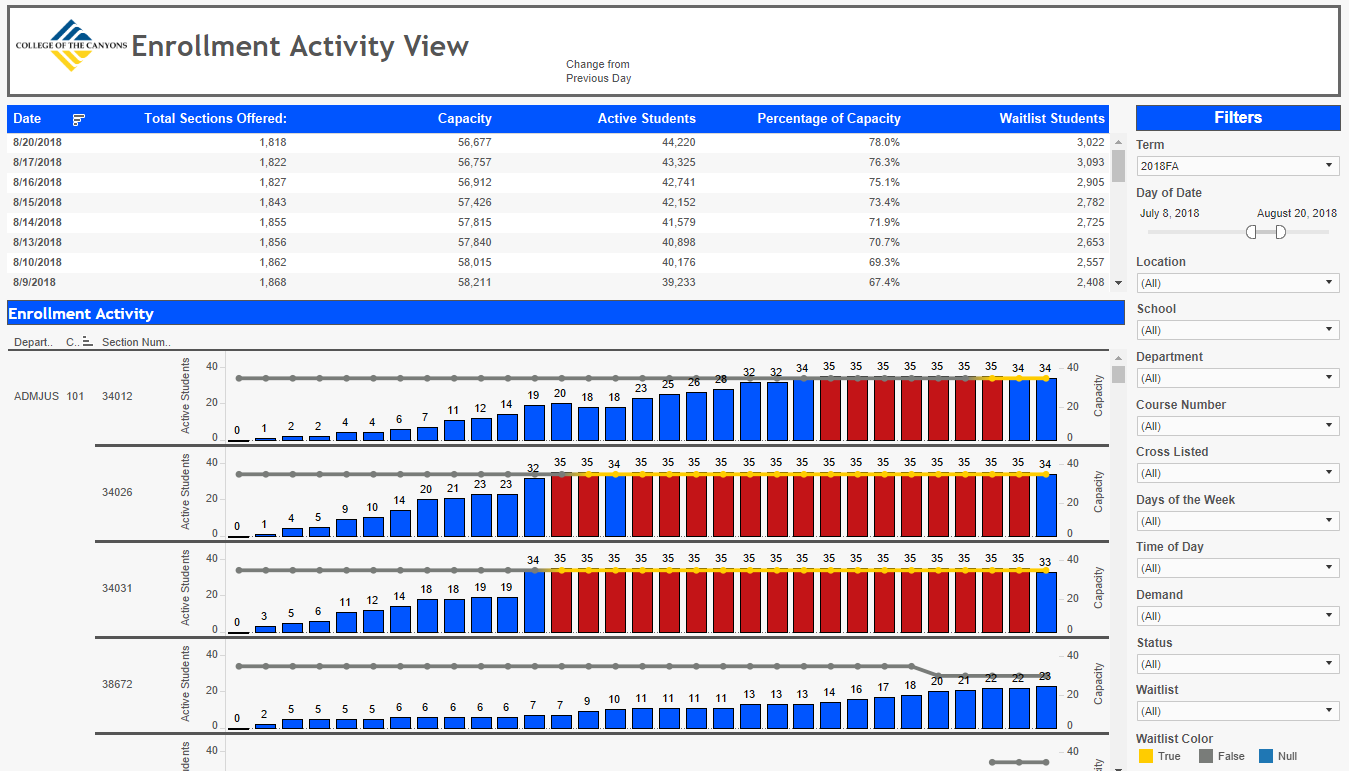Open the Department filter dropdown

click(1237, 378)
